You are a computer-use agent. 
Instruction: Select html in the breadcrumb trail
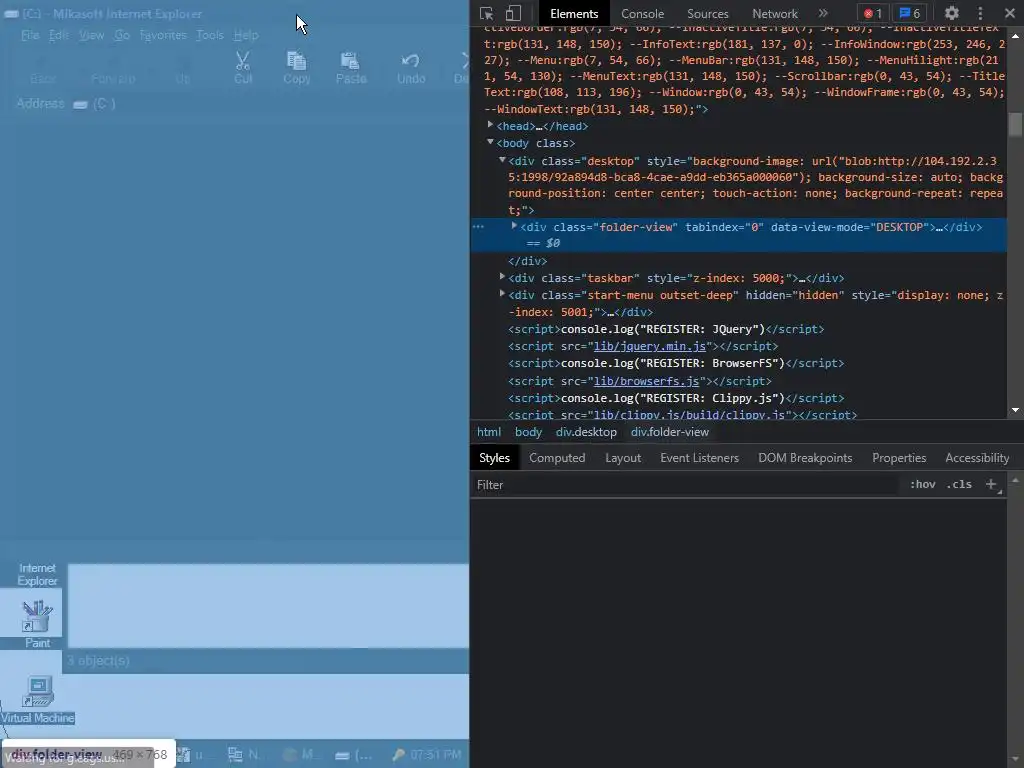[x=488, y=432]
